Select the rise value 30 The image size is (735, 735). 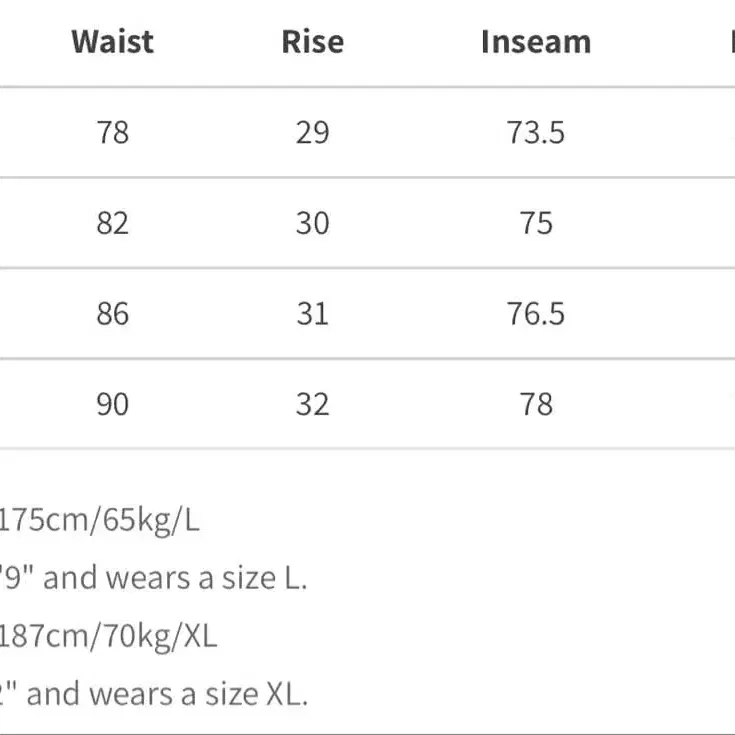[313, 223]
